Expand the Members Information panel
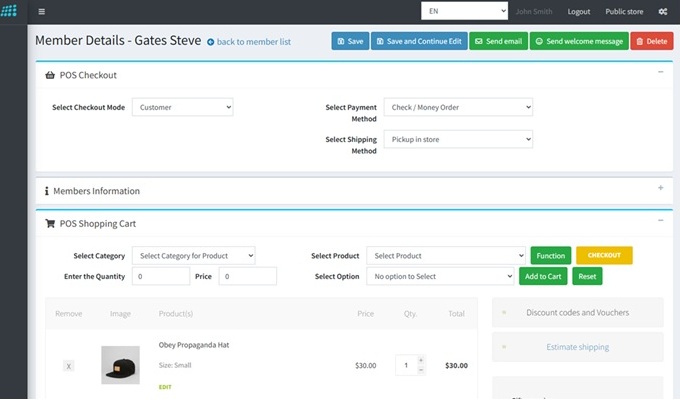680x402 pixels. tap(660, 188)
